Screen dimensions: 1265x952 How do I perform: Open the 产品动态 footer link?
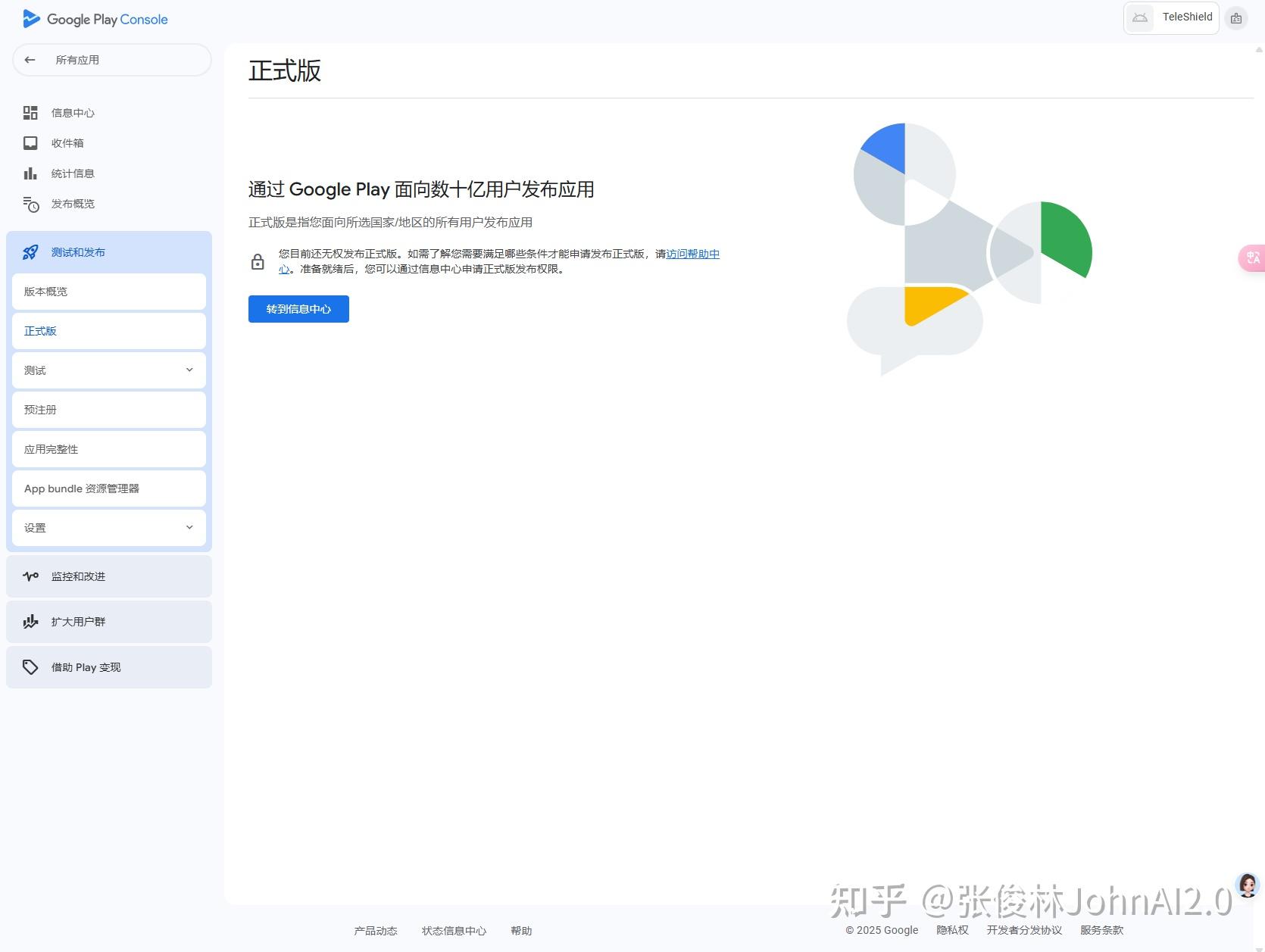click(376, 931)
